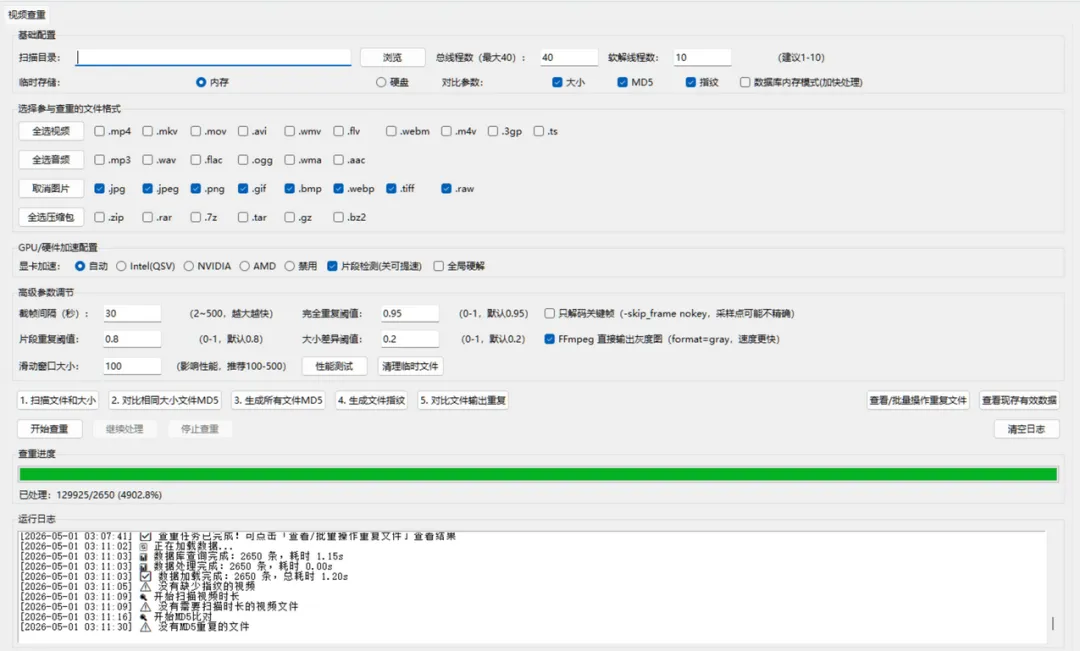Uncheck the 大小 compare parameter
Screen dimensions: 1080x651
[x=557, y=82]
